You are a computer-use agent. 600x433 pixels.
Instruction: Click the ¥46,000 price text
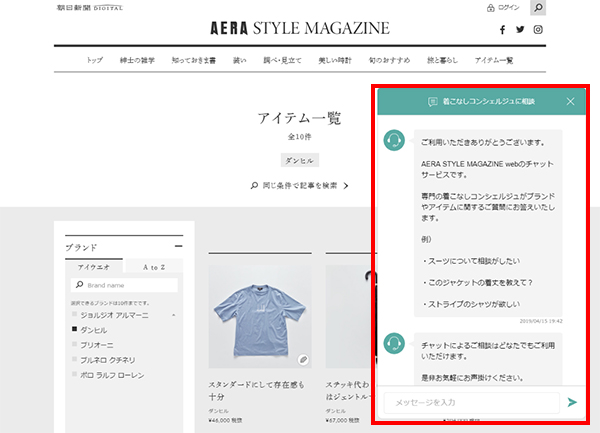[x=225, y=420]
